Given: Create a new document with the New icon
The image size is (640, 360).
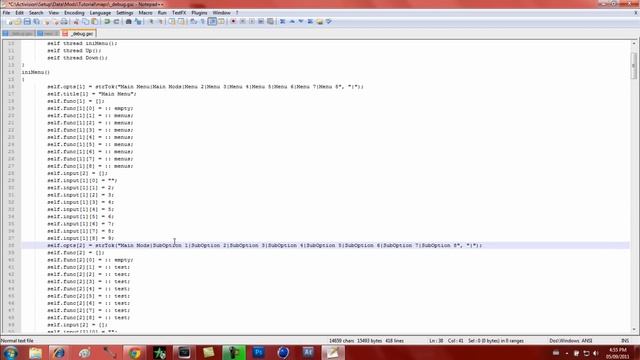Looking at the screenshot, I should click(x=9, y=21).
